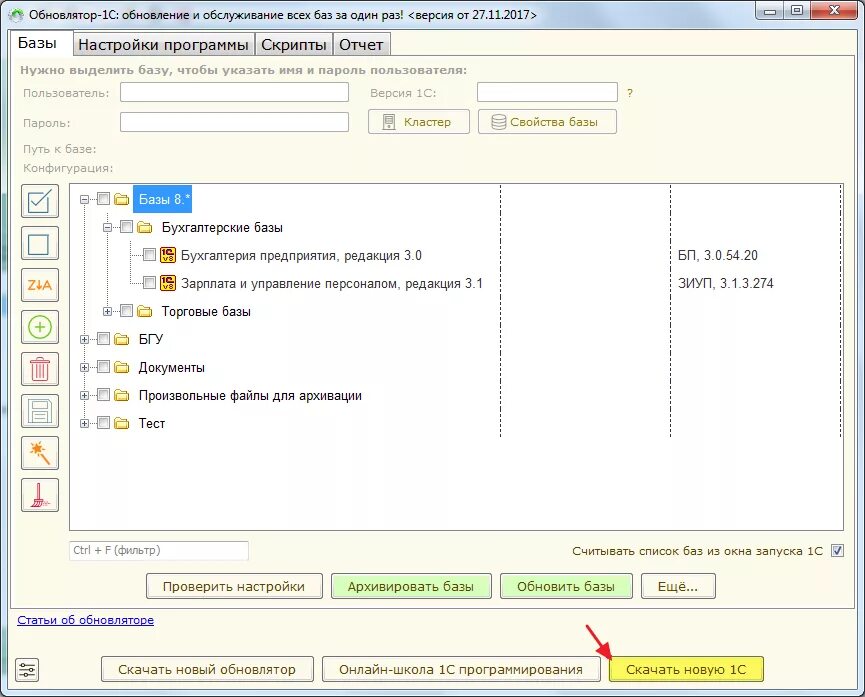This screenshot has width=865, height=697.
Task: Check the Документы checkbox
Action: [x=103, y=367]
